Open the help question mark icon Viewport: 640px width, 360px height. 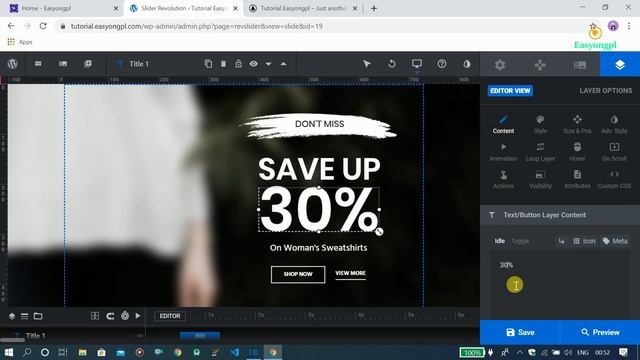pos(442,64)
